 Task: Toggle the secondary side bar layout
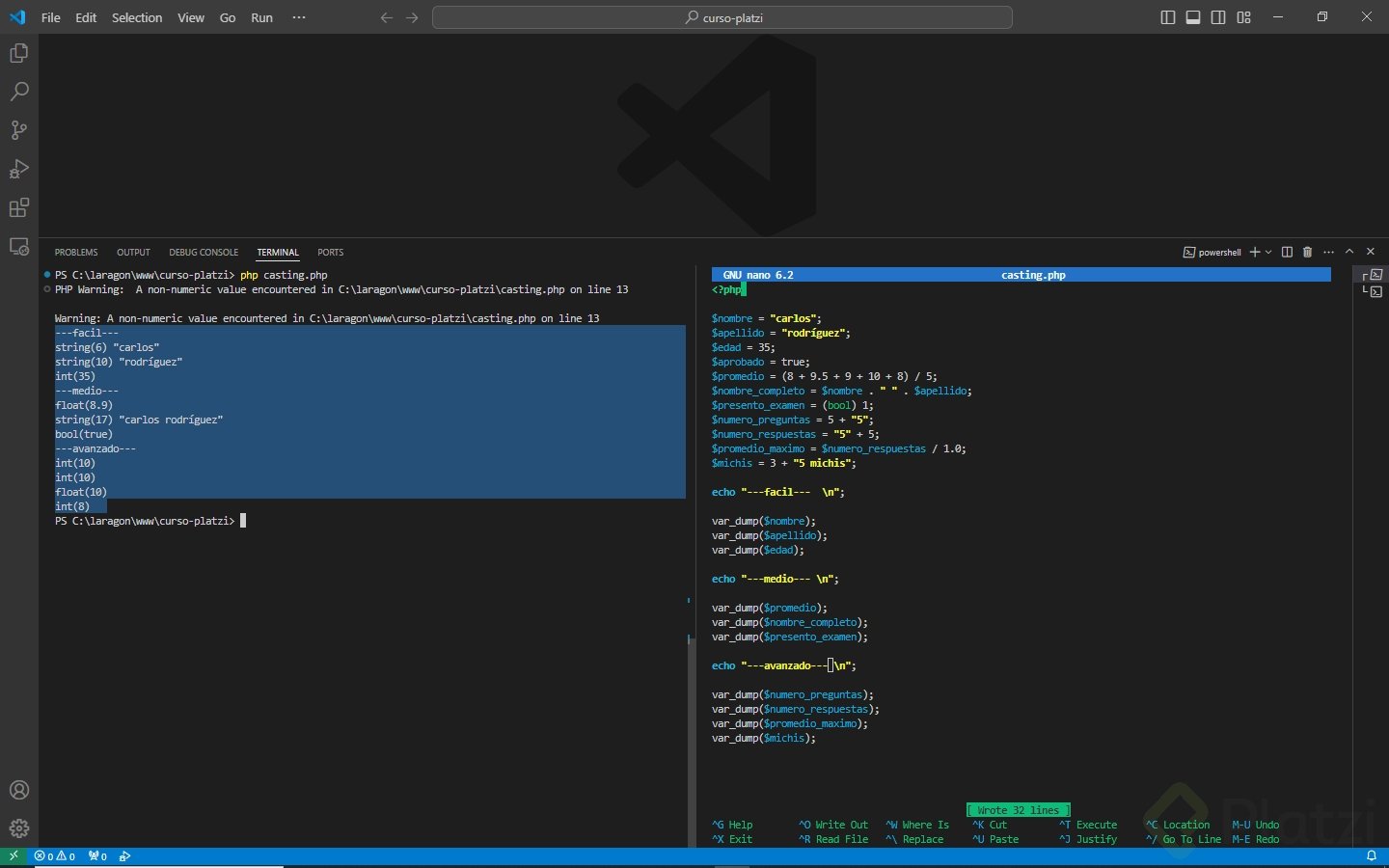click(1218, 17)
